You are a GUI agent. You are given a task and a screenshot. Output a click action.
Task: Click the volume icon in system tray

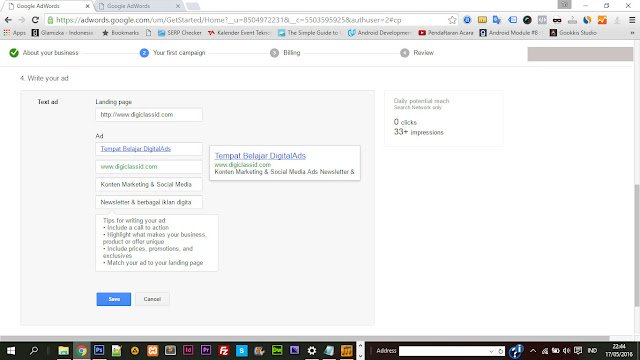tap(567, 351)
